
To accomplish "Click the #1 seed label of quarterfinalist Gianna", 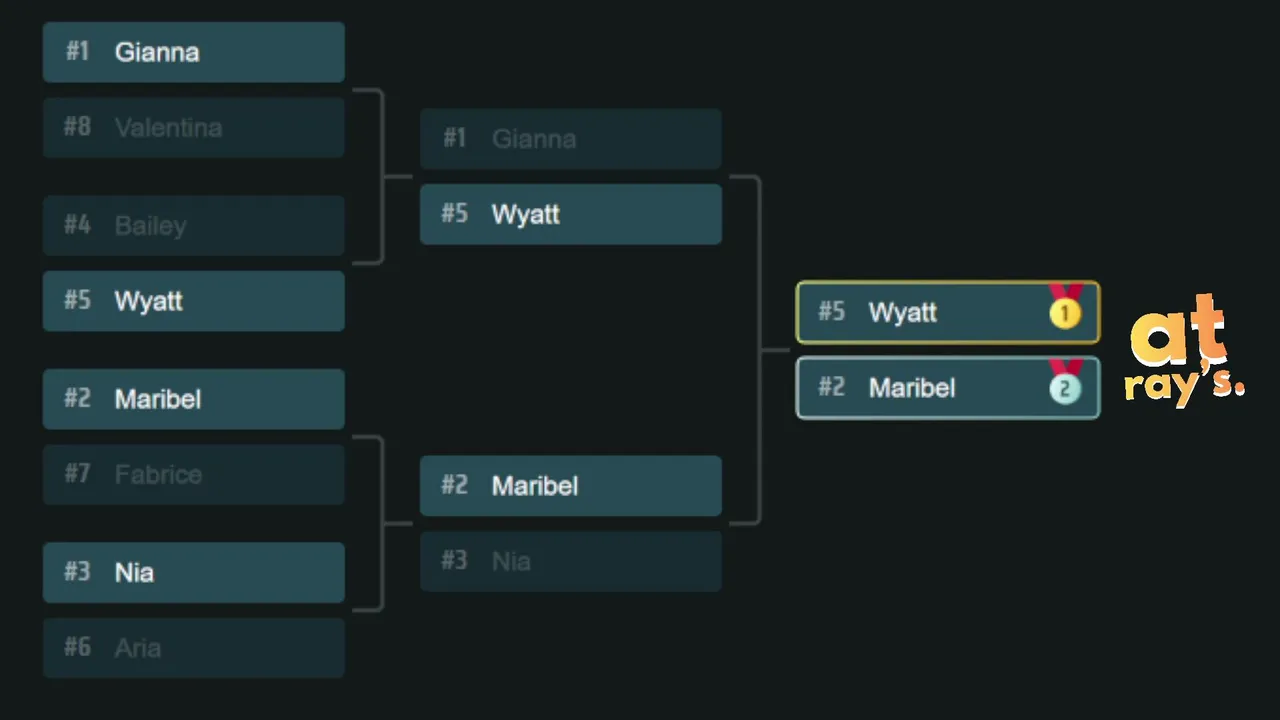I will pos(77,52).
